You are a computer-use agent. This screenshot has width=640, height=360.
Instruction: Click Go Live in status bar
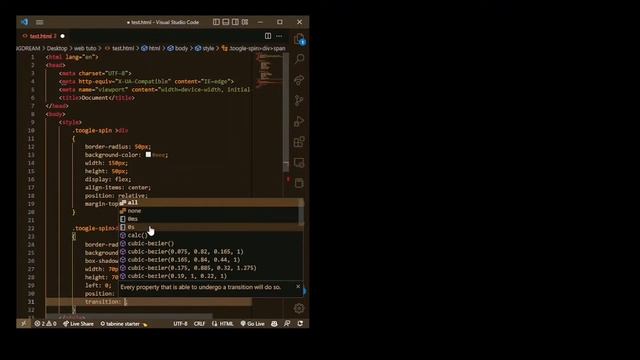(252, 323)
